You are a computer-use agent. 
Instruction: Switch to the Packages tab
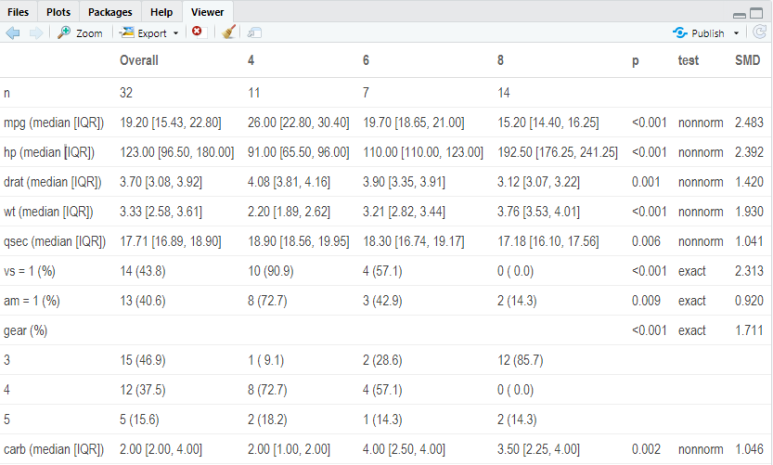(110, 12)
